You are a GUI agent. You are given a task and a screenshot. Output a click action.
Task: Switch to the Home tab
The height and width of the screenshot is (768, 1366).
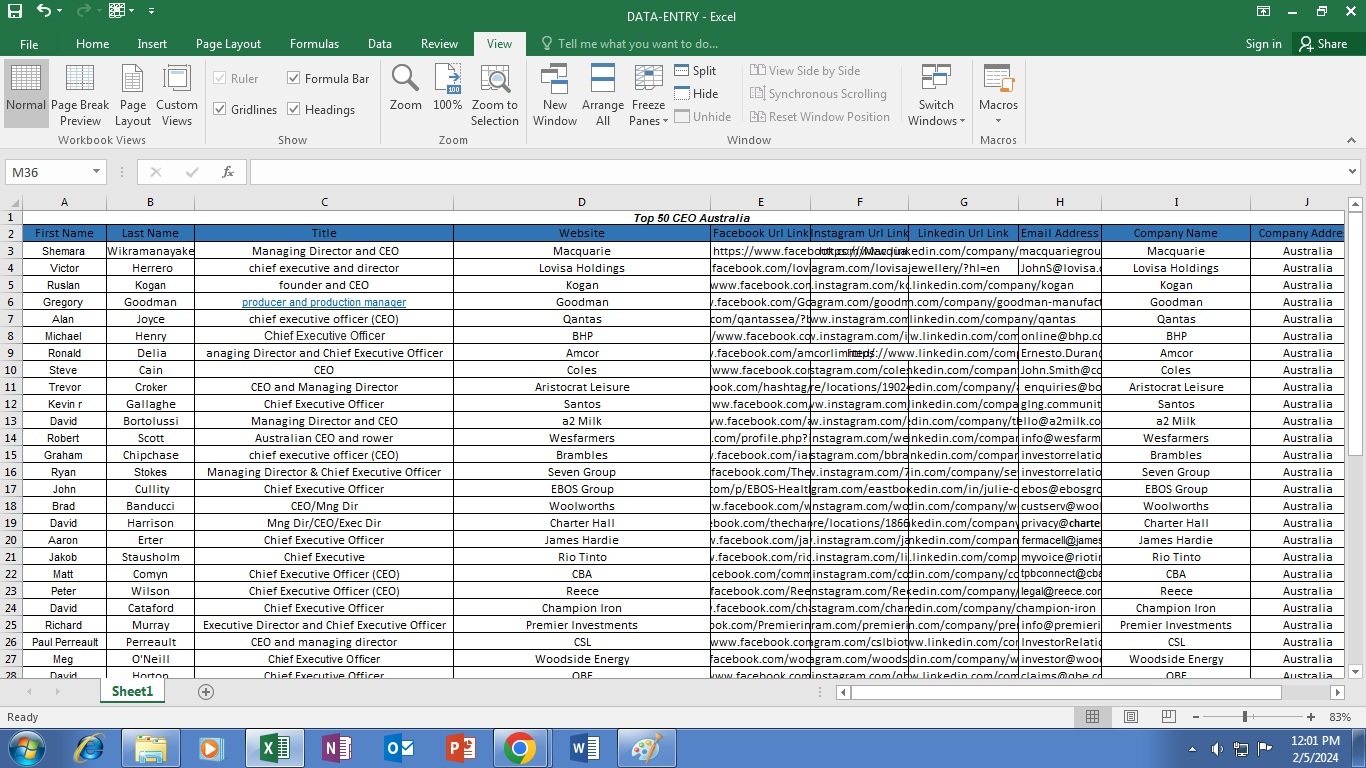coord(92,44)
